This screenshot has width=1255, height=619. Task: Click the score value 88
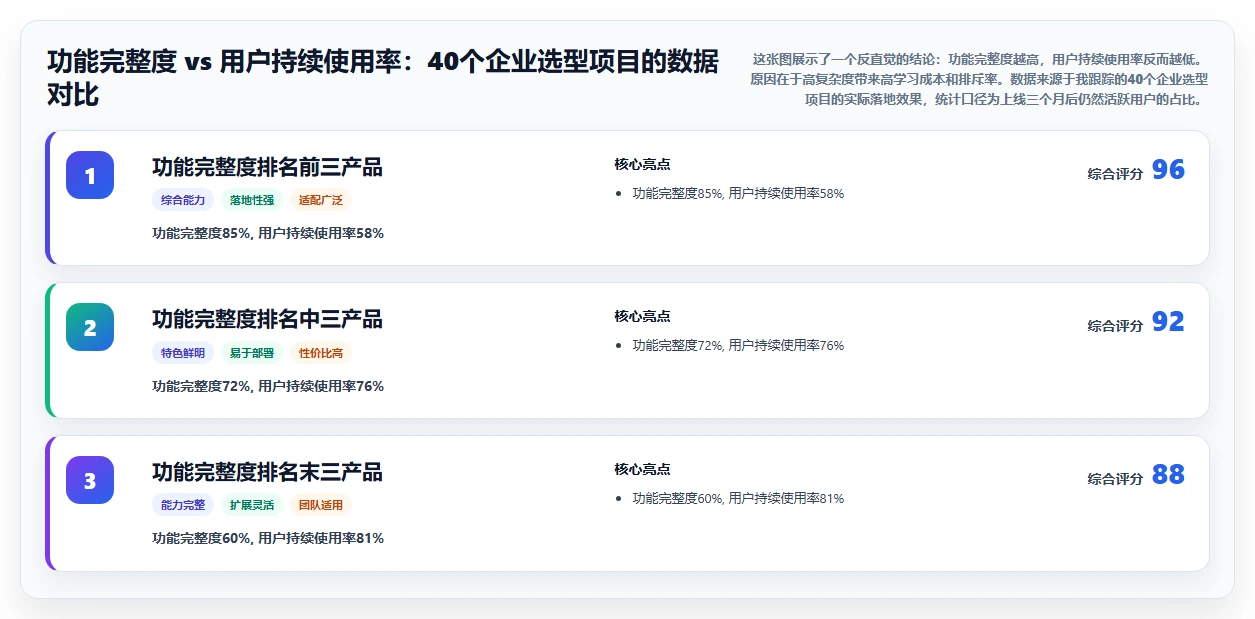(x=1168, y=475)
